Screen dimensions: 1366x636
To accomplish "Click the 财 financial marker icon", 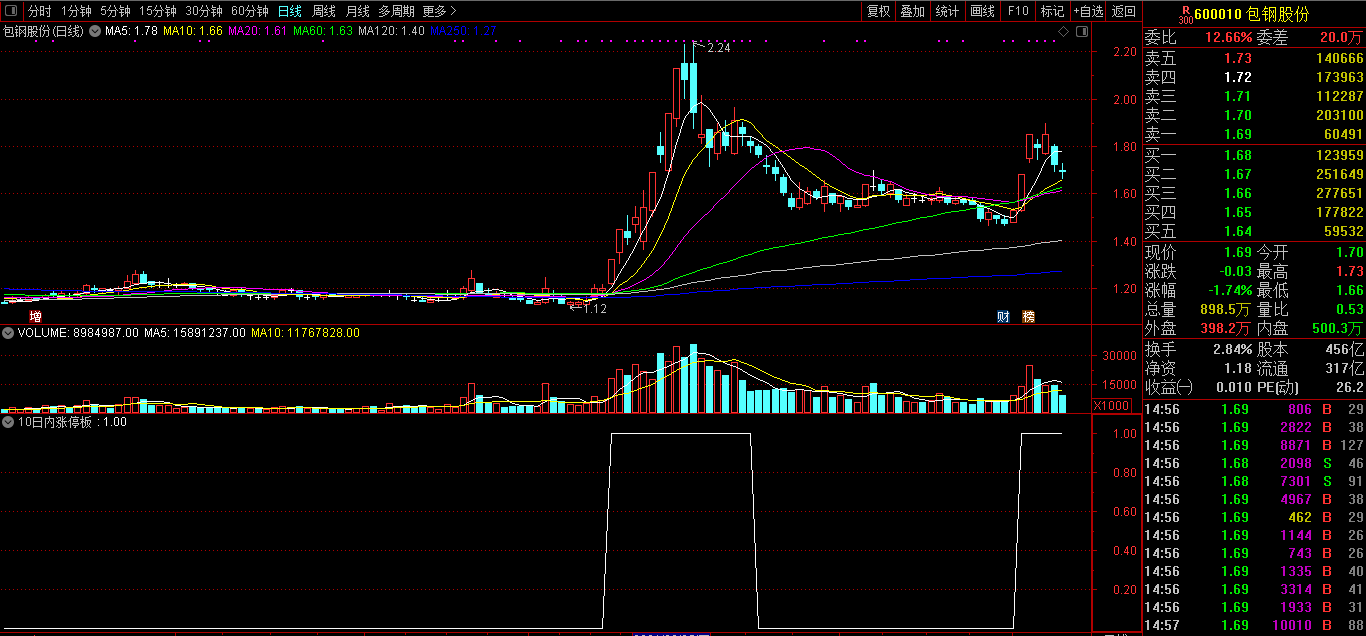I will click(x=1004, y=316).
